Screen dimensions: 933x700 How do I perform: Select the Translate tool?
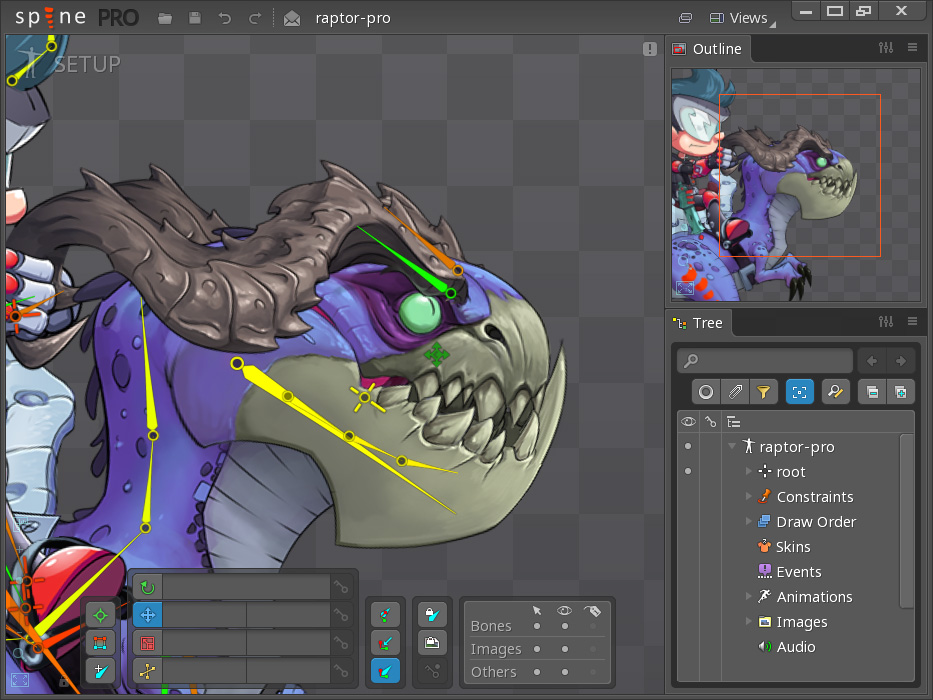point(147,615)
